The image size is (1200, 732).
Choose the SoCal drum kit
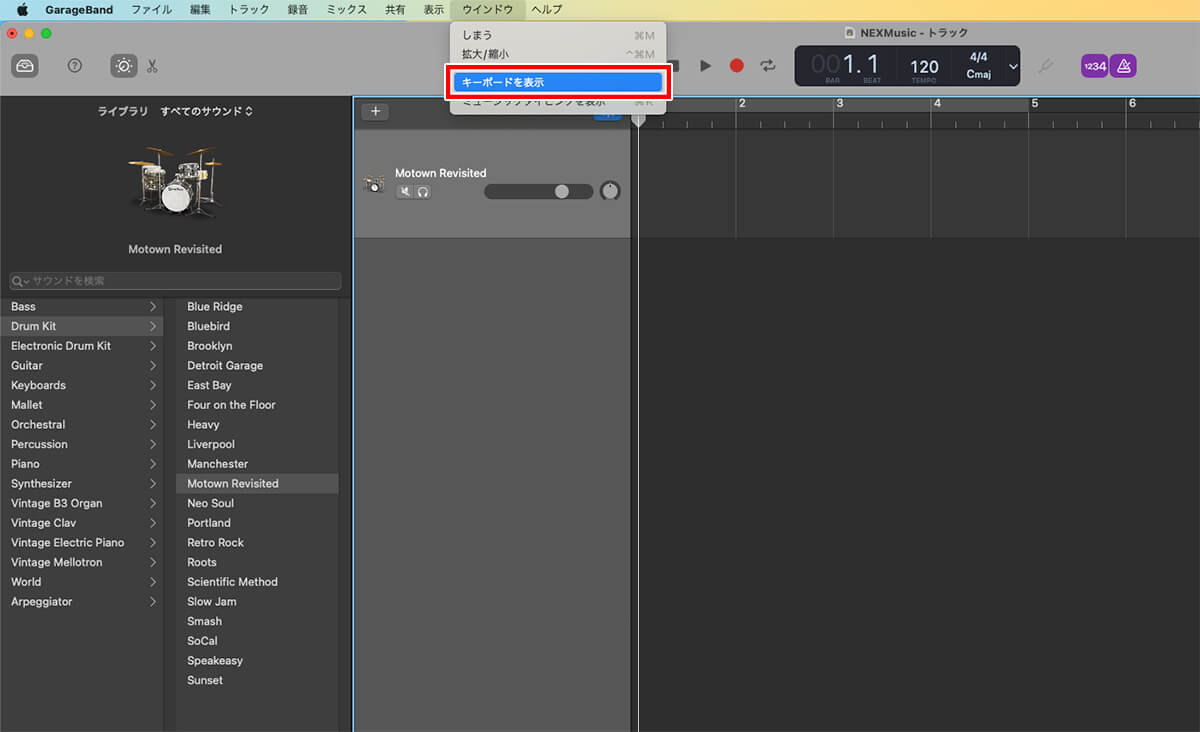(x=258, y=641)
